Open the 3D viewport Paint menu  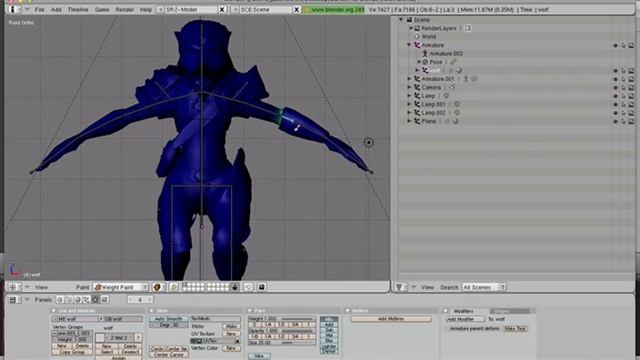[82, 287]
